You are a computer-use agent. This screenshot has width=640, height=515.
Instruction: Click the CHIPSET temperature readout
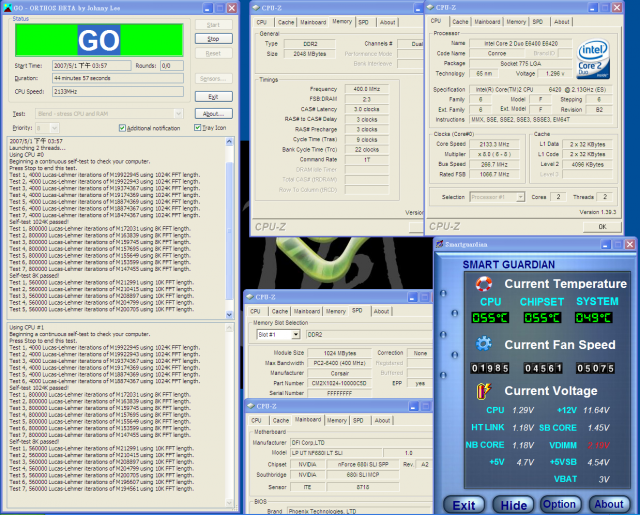(542, 318)
